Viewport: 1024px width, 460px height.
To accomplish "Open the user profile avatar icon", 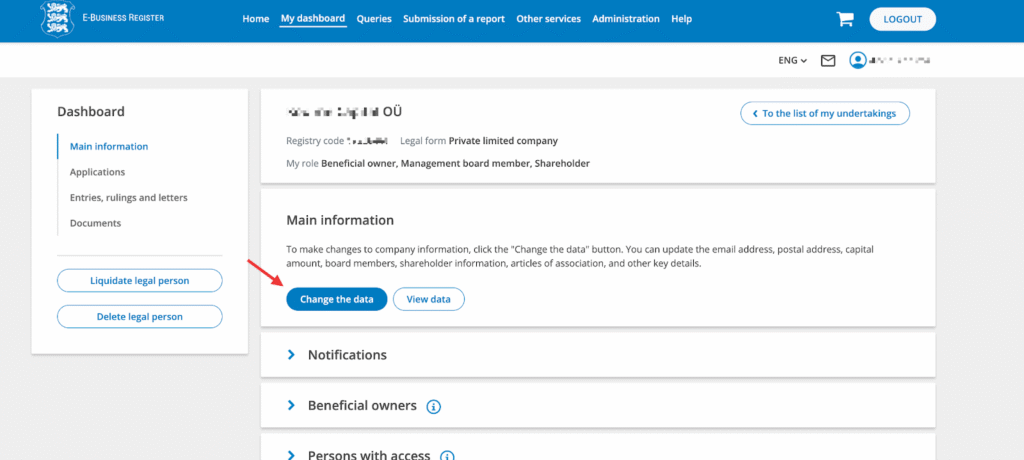I will (857, 60).
